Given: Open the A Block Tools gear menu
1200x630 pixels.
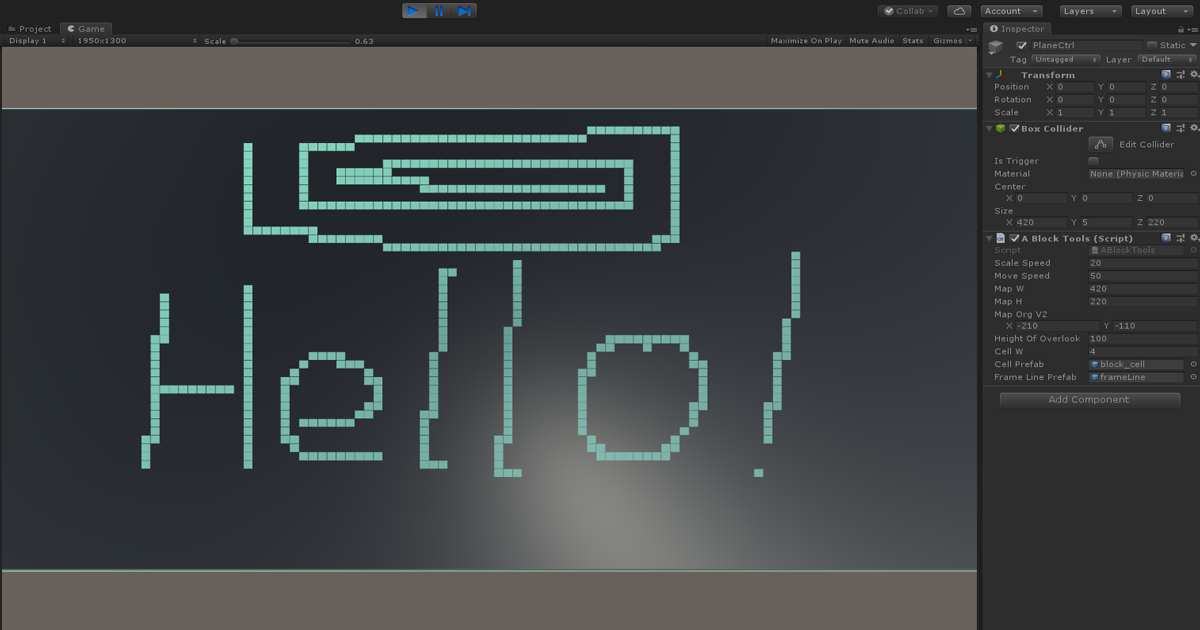Looking at the screenshot, I should (x=1193, y=238).
